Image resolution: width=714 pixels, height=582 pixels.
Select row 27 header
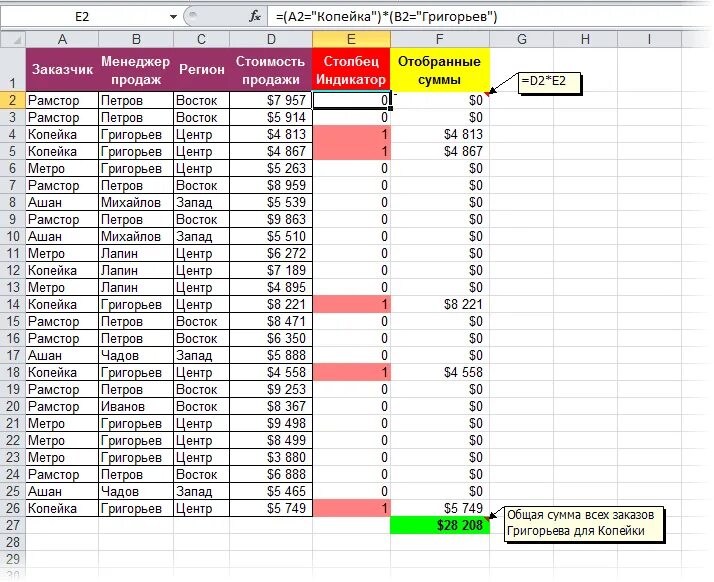(13, 525)
